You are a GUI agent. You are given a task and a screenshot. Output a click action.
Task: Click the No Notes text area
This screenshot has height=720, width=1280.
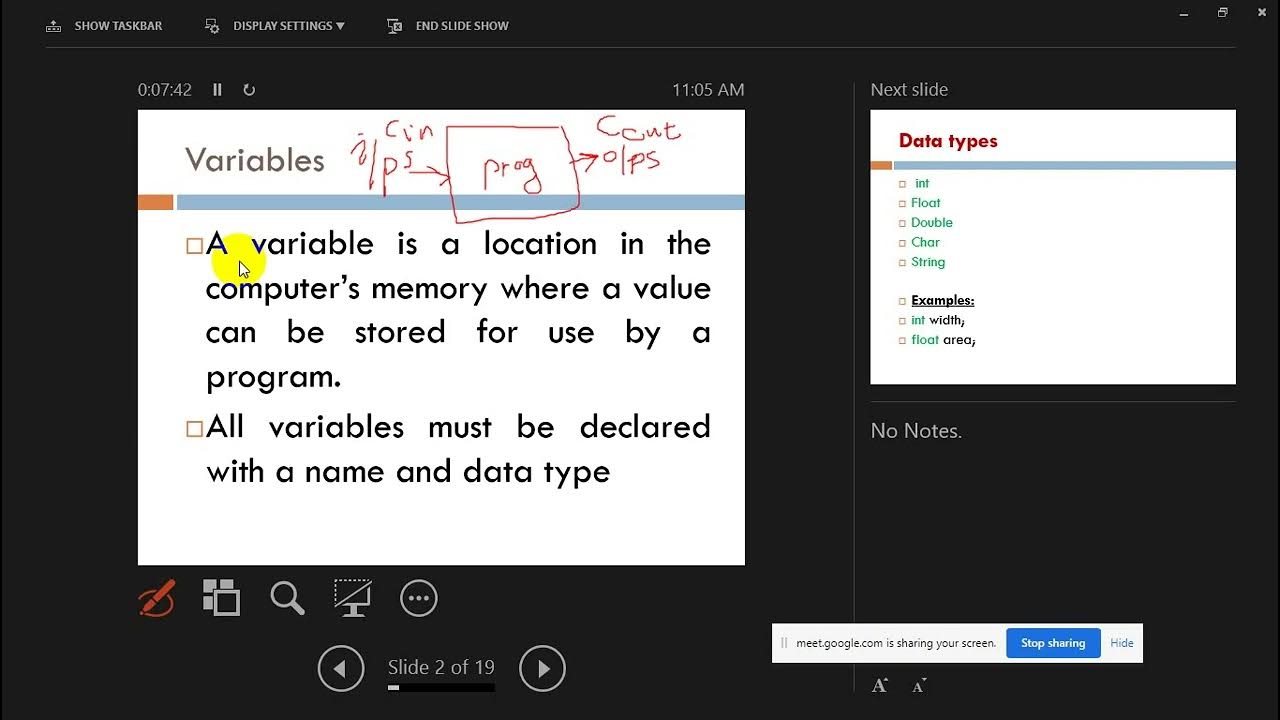(916, 431)
